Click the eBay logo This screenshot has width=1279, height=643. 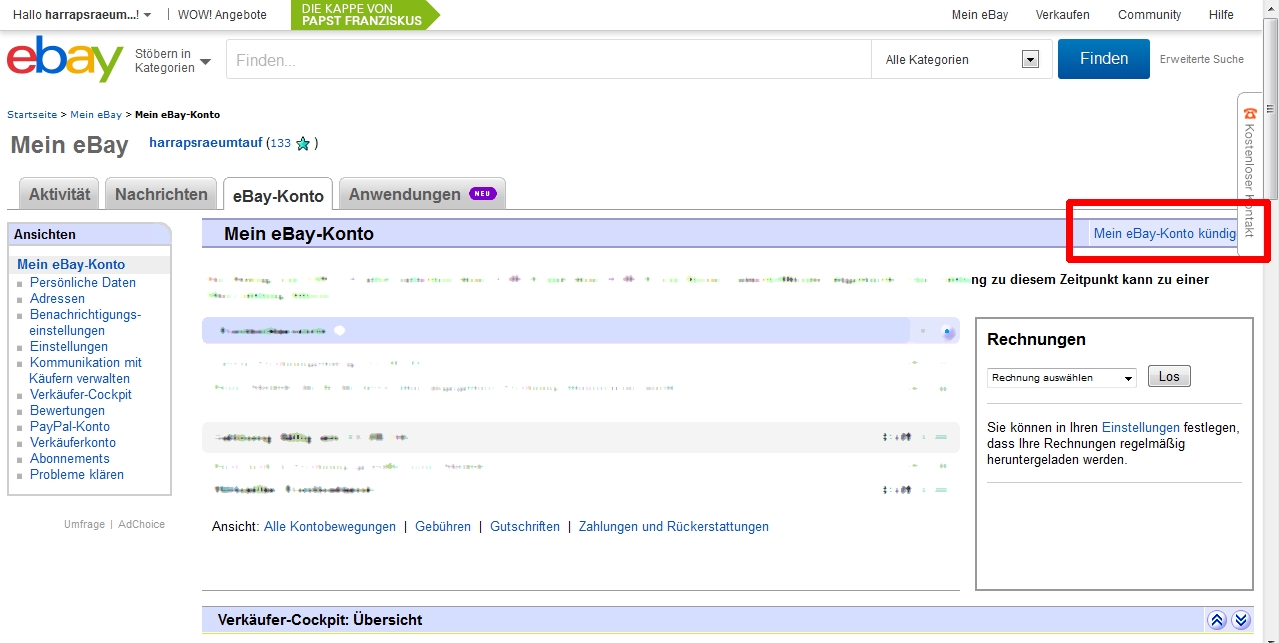point(64,60)
